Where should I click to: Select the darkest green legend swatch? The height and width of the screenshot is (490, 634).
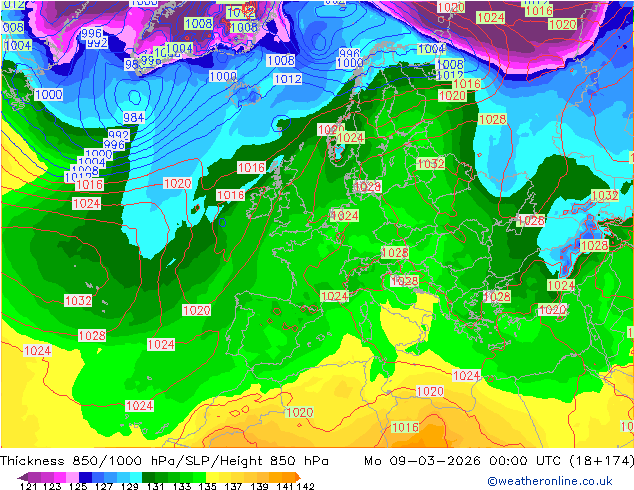(x=148, y=477)
